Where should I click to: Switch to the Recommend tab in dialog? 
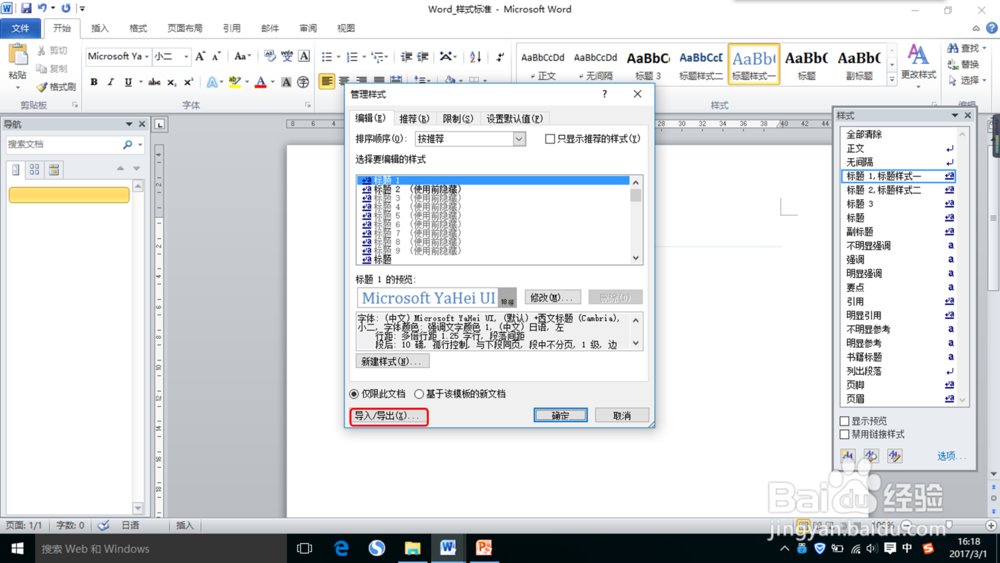coord(413,119)
